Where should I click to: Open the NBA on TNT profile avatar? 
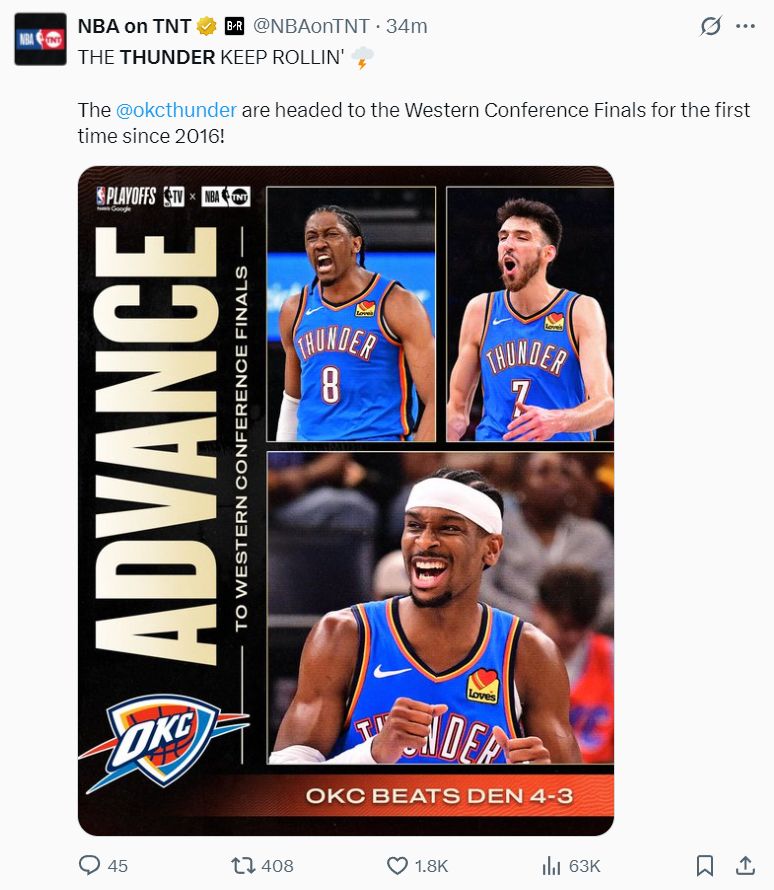40,39
